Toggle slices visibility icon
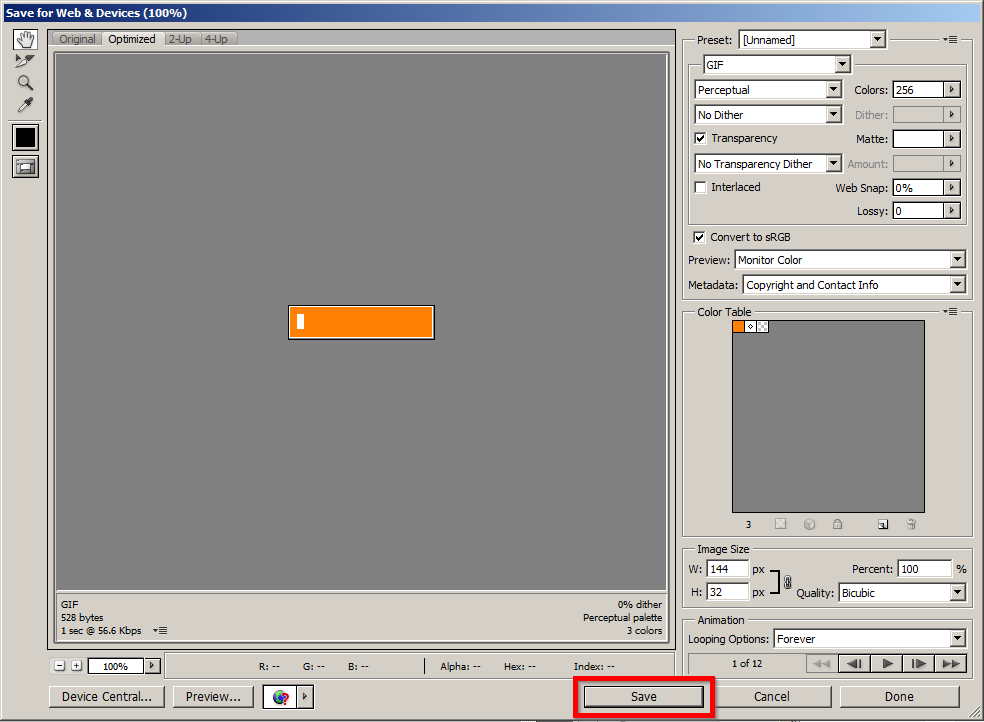Viewport: 984px width, 722px height. [26, 167]
